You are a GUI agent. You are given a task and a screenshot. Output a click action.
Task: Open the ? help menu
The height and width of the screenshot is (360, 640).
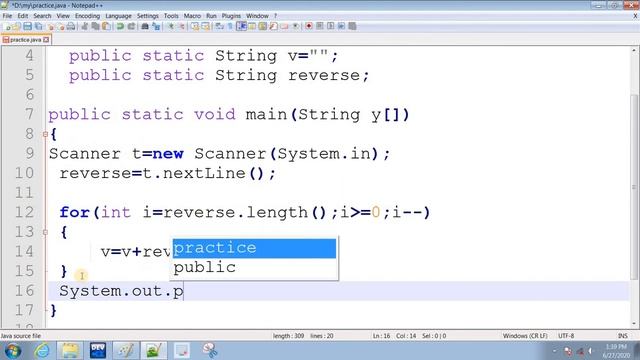(x=276, y=16)
